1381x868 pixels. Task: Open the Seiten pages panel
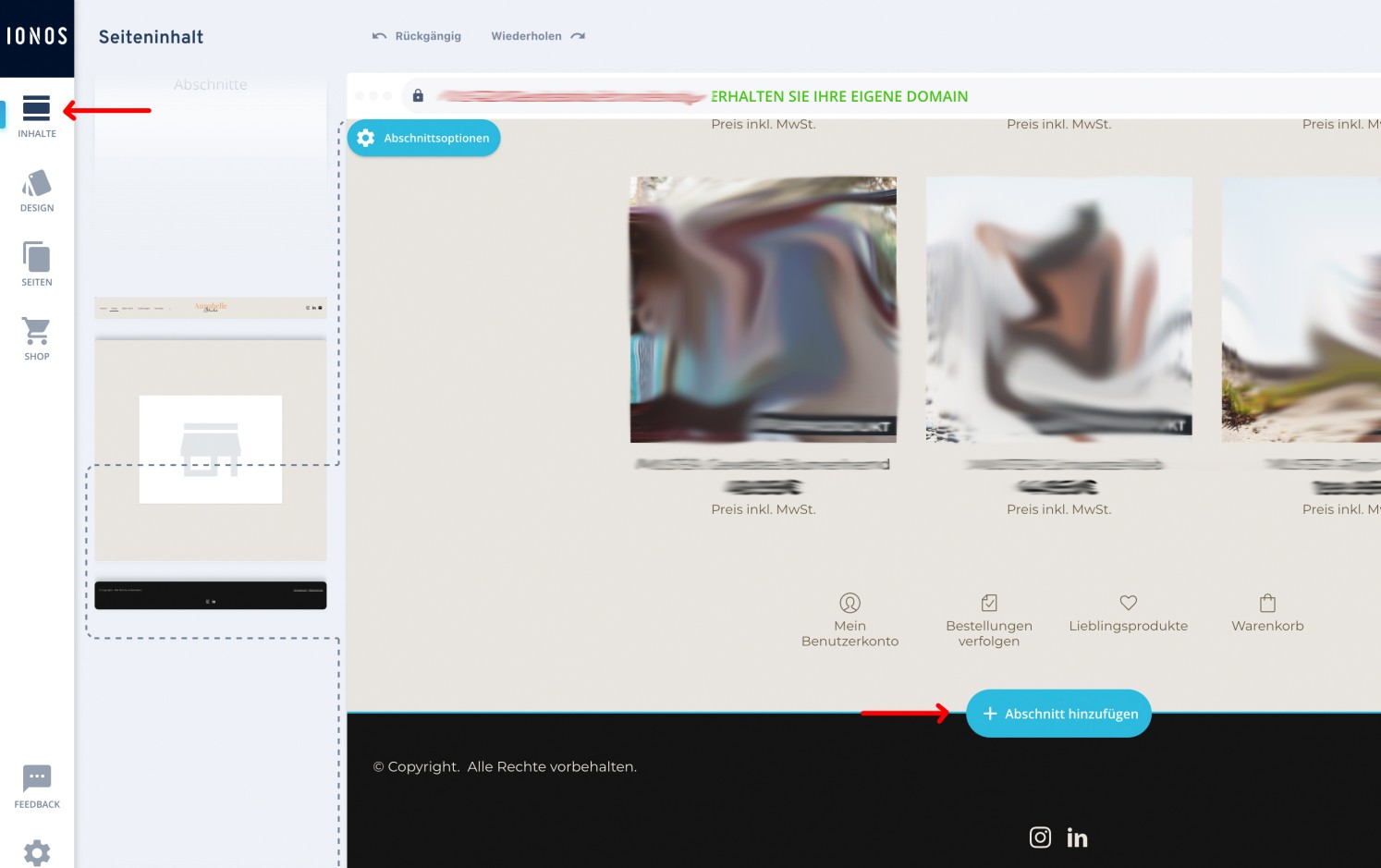[x=37, y=264]
